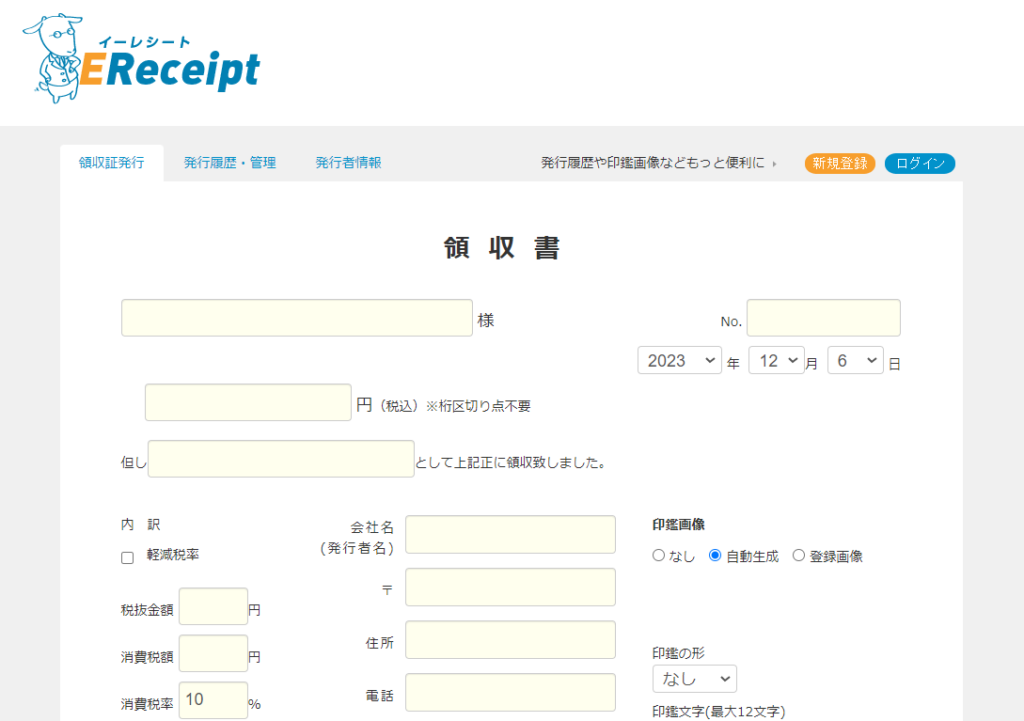1024x721 pixels.
Task: Click the 但し description input field
Action: tap(281, 459)
